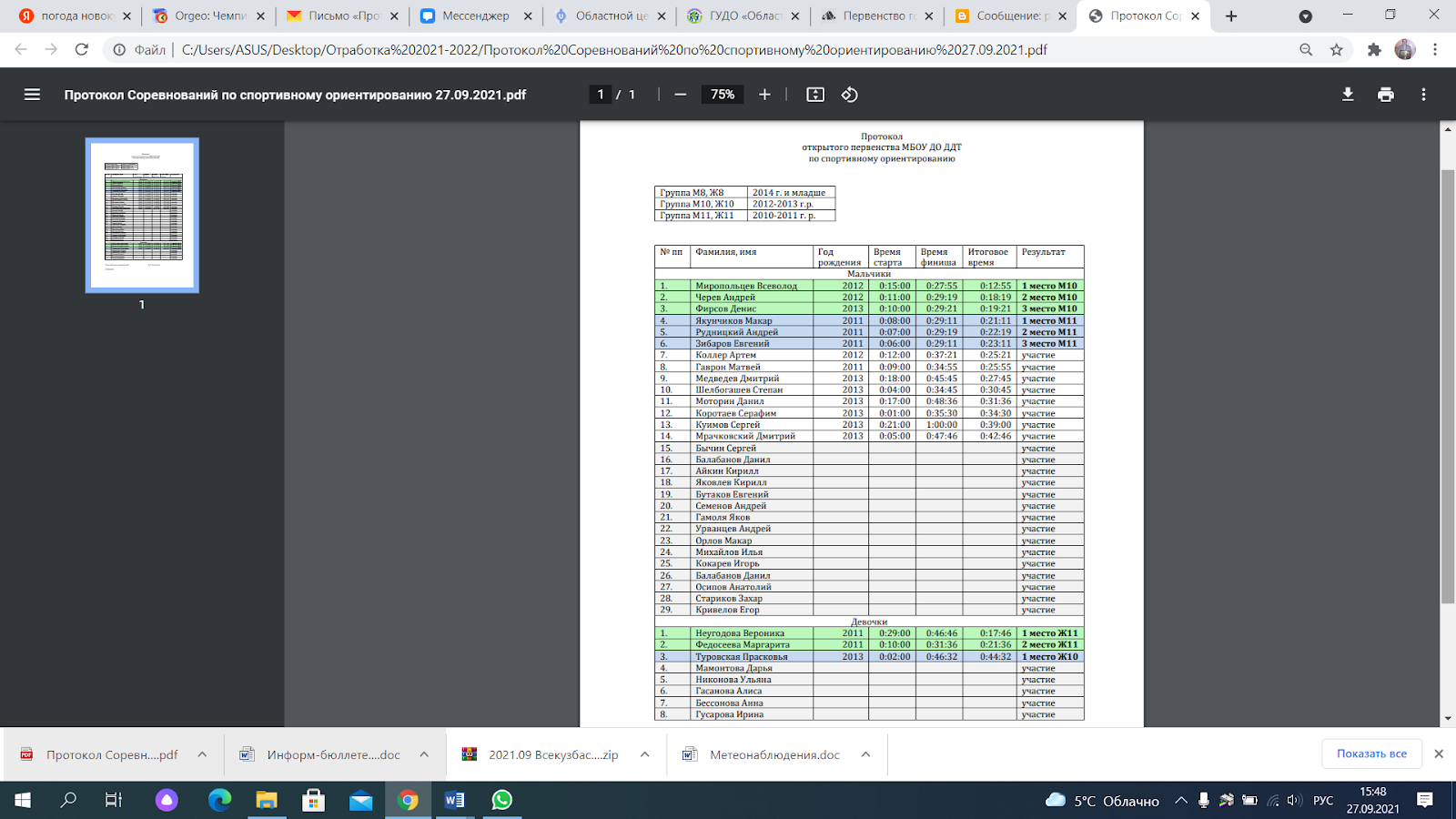The width and height of the screenshot is (1456, 819).
Task: Open the browser zoom magnifier icon
Action: [1306, 50]
